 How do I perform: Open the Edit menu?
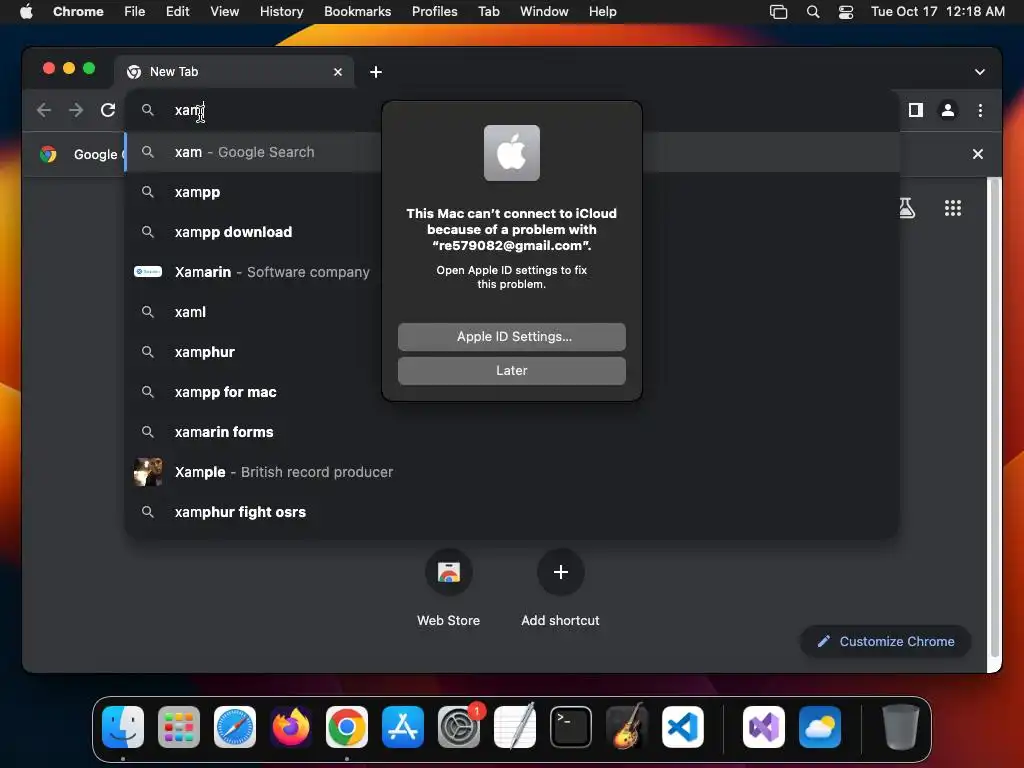(x=177, y=11)
